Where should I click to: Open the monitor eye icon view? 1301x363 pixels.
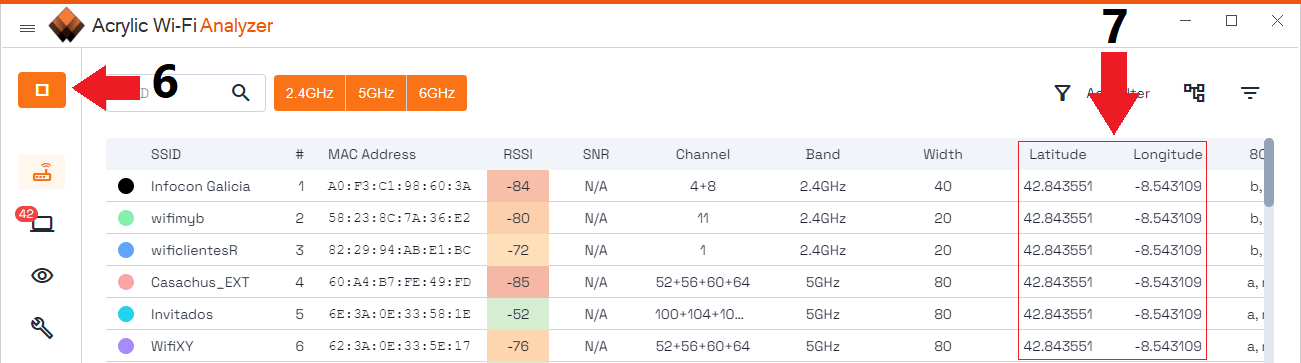click(42, 275)
